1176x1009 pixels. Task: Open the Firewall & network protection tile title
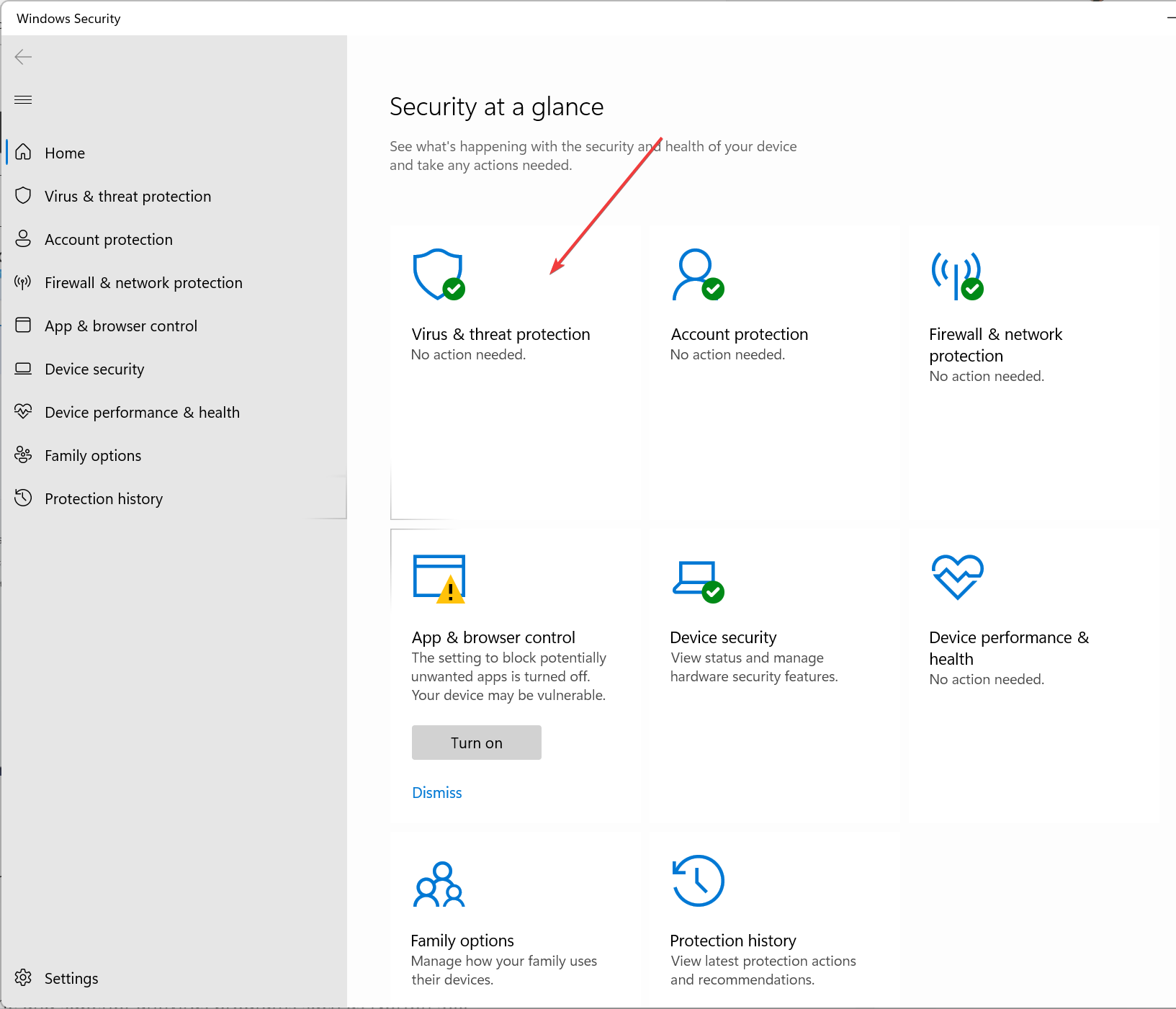[995, 345]
